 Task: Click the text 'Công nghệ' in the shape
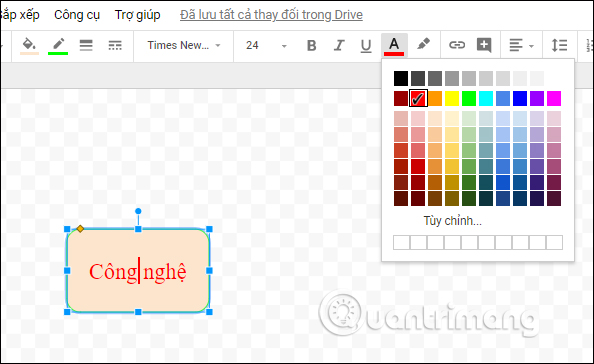[x=138, y=272]
